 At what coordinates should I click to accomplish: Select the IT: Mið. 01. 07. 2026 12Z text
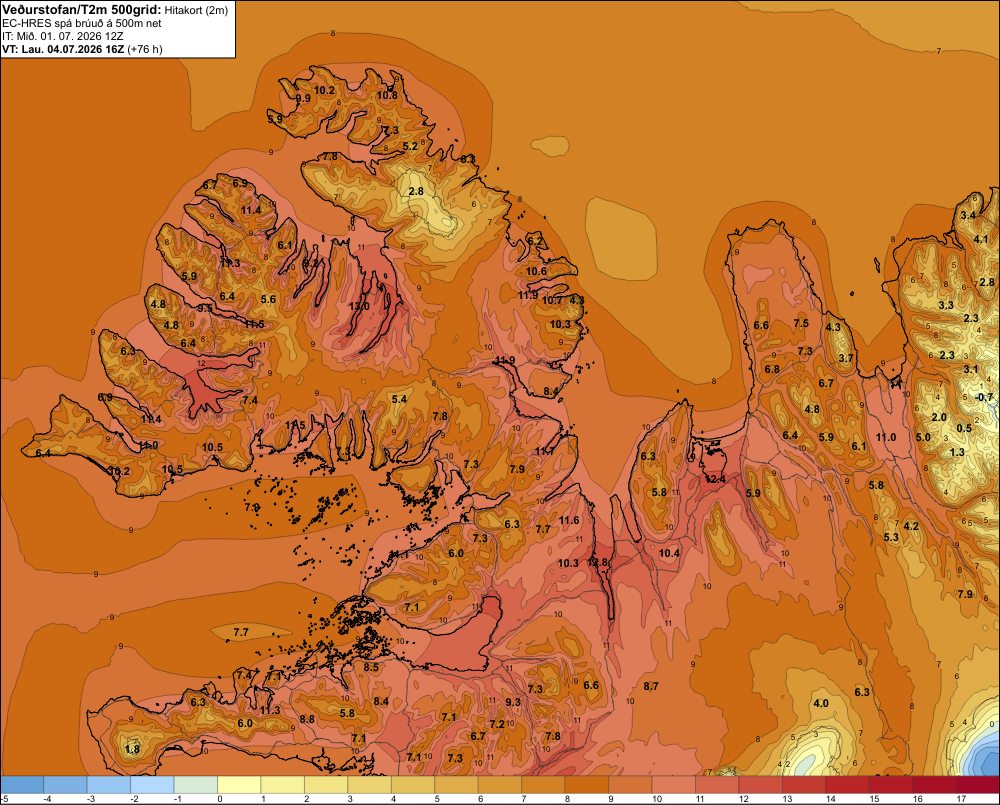click(x=62, y=36)
